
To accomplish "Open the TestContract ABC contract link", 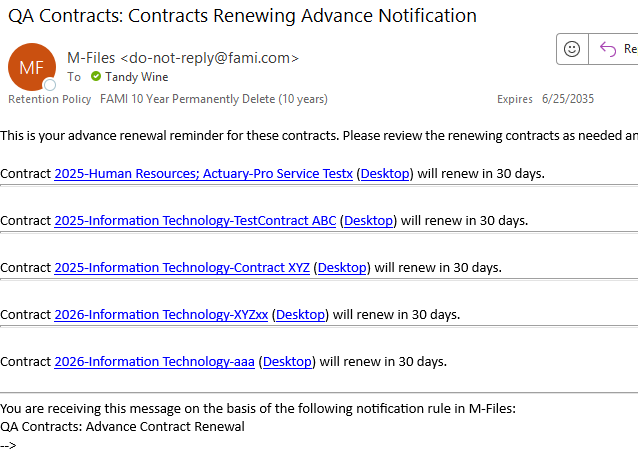I will point(195,221).
